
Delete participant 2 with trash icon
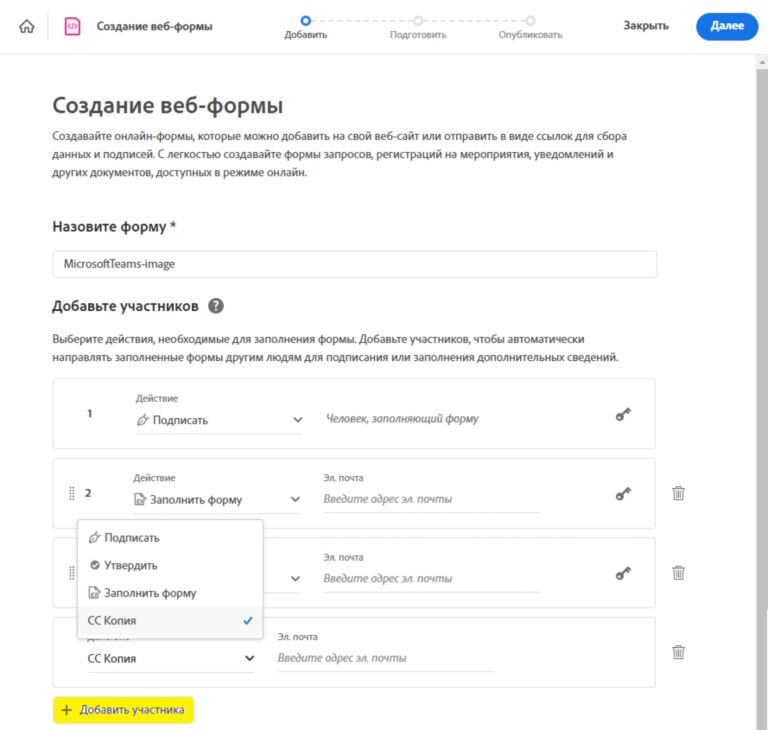(678, 493)
